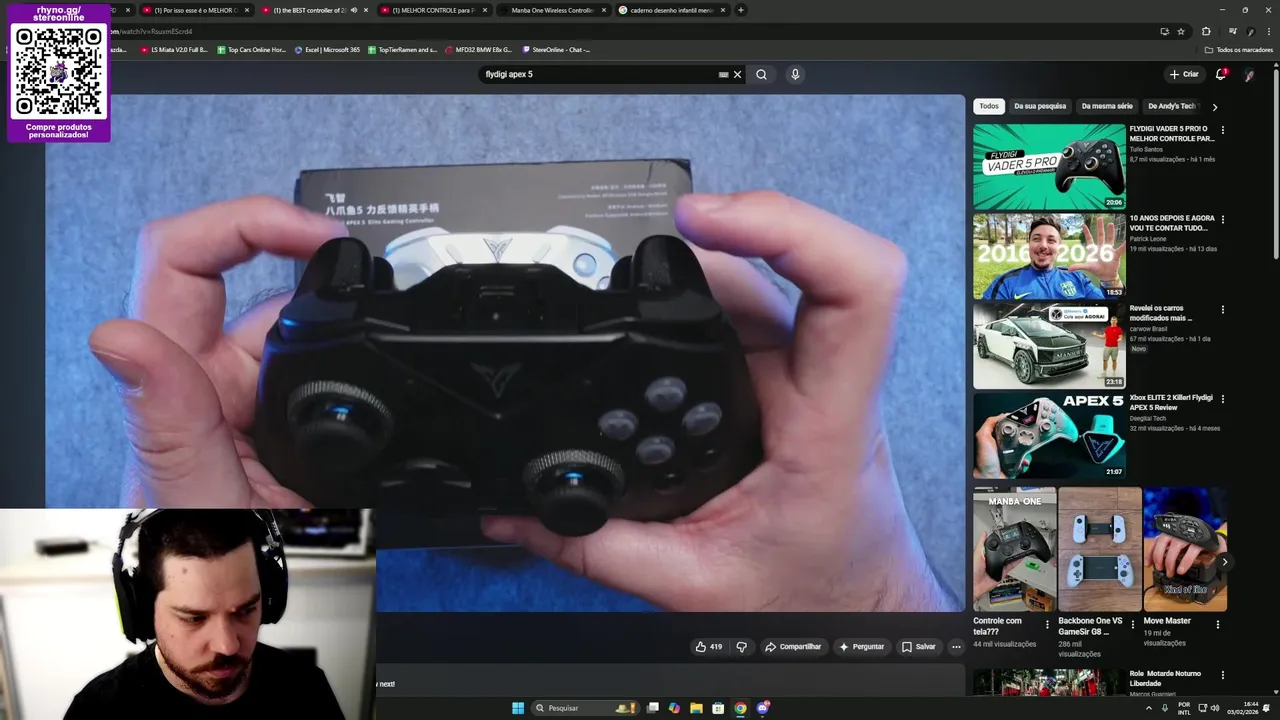Viewport: 1280px width, 720px height.
Task: Open FLYDIGI VADER 5 PRO video thumbnail
Action: click(x=1049, y=166)
